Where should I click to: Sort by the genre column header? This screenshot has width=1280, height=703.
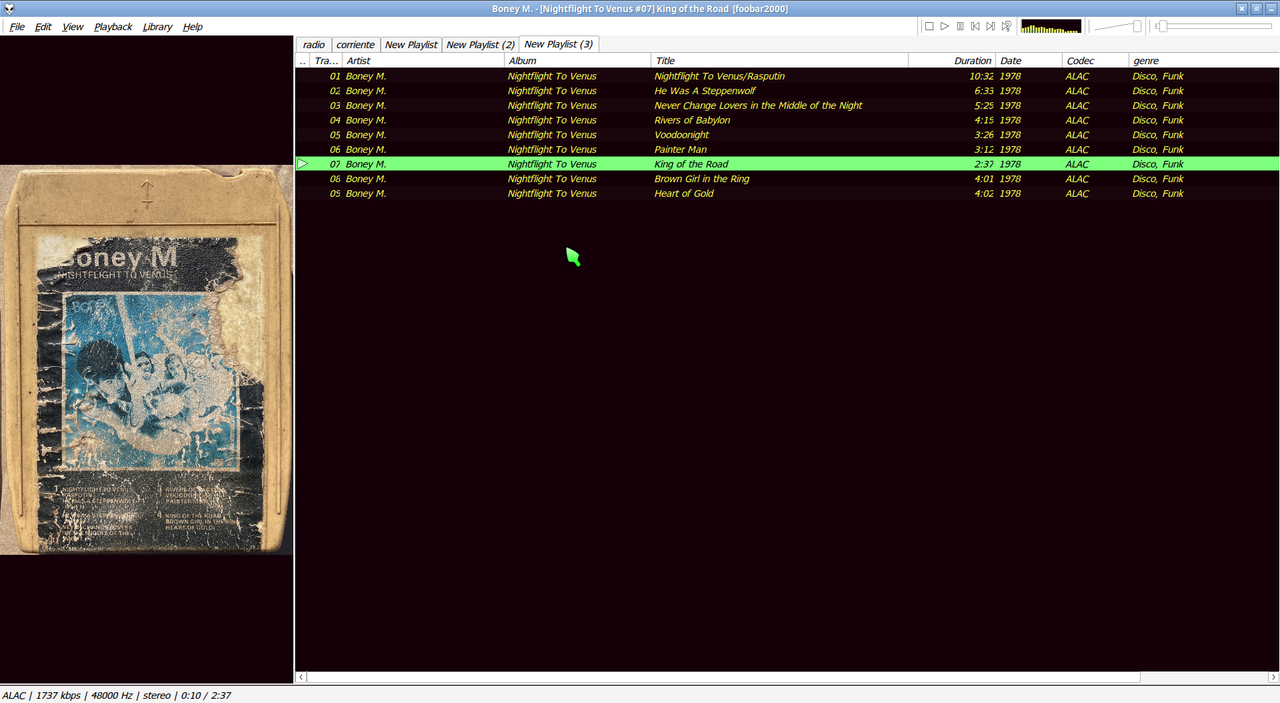(1203, 61)
